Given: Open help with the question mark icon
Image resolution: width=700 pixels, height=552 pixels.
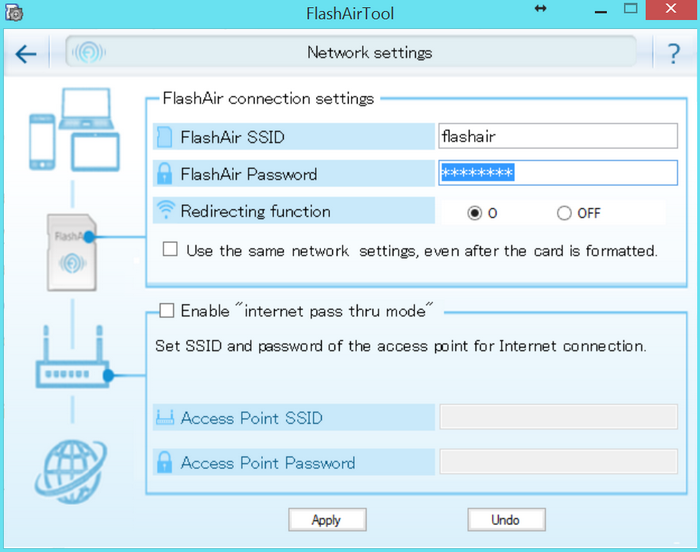Looking at the screenshot, I should click(674, 54).
